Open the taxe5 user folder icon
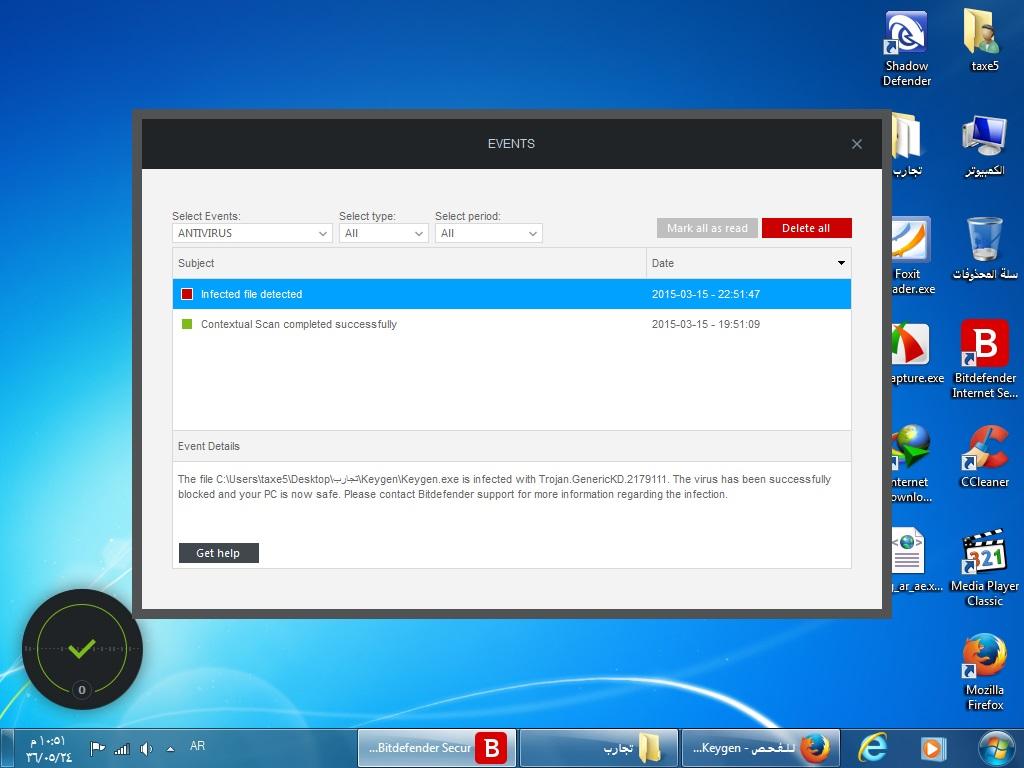The width and height of the screenshot is (1024, 768). (x=984, y=39)
